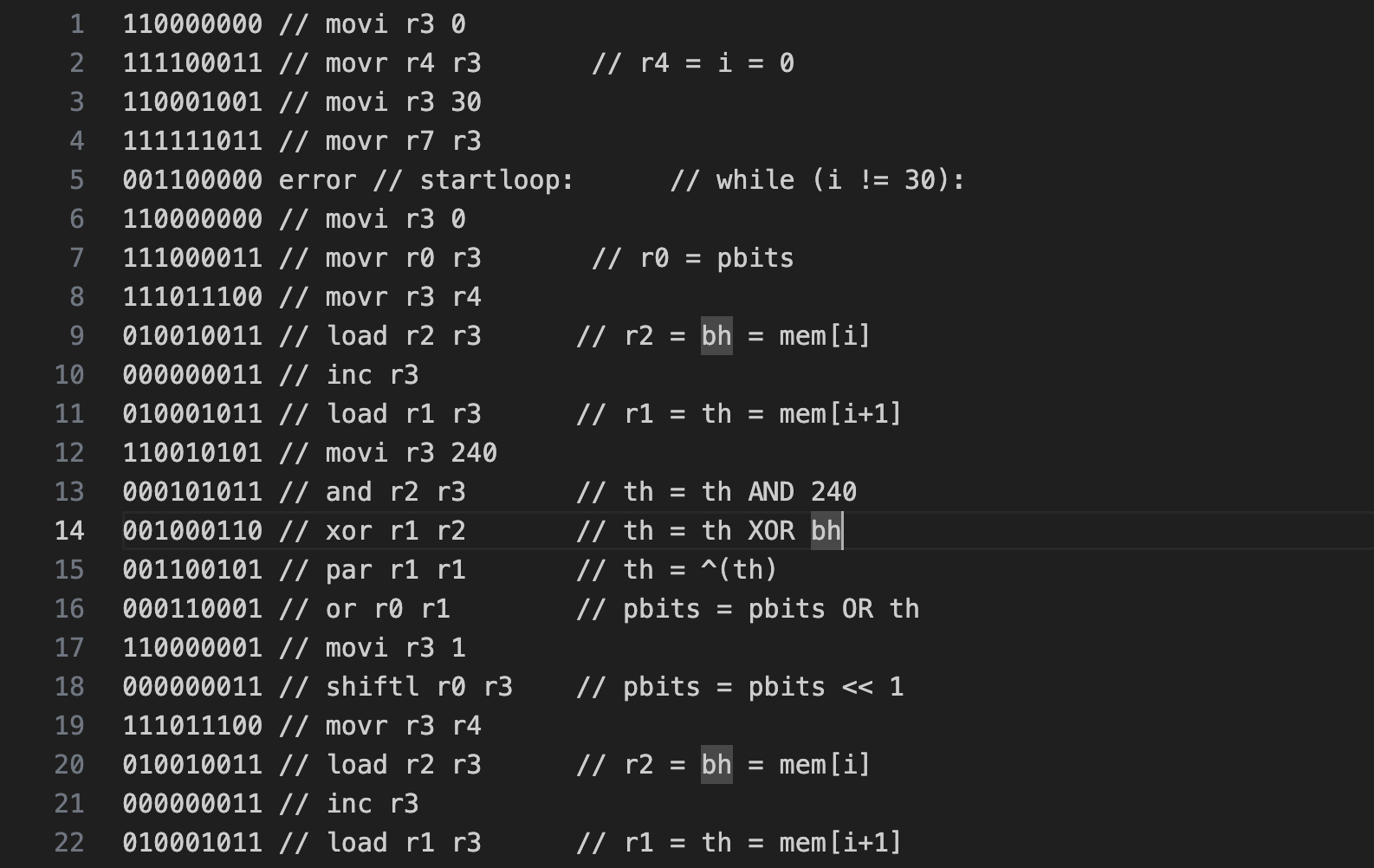This screenshot has height=868, width=1374.
Task: Click 'movi r3 240' comment on line 12
Action: click(x=411, y=453)
